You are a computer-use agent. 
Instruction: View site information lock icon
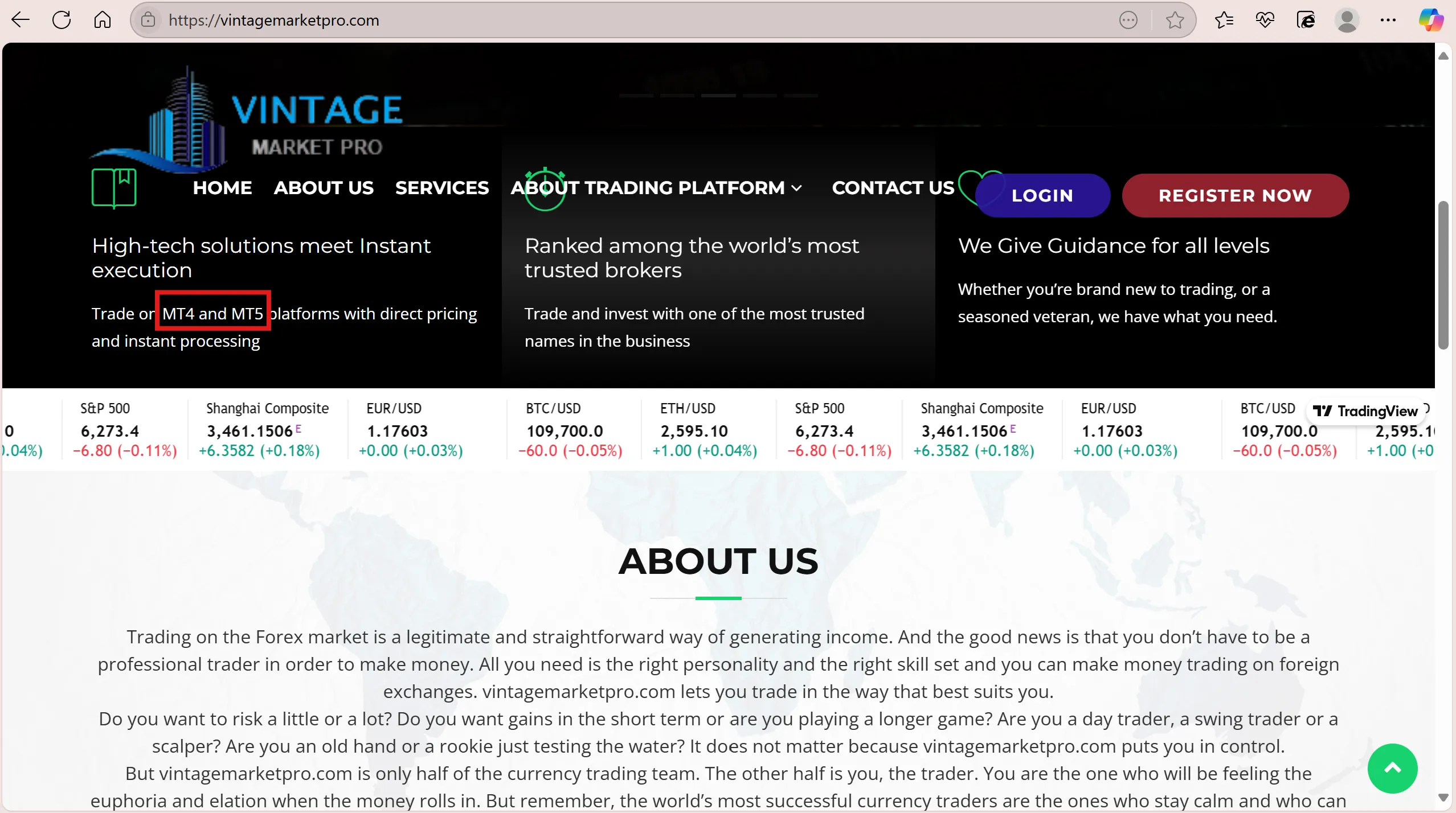[x=148, y=20]
